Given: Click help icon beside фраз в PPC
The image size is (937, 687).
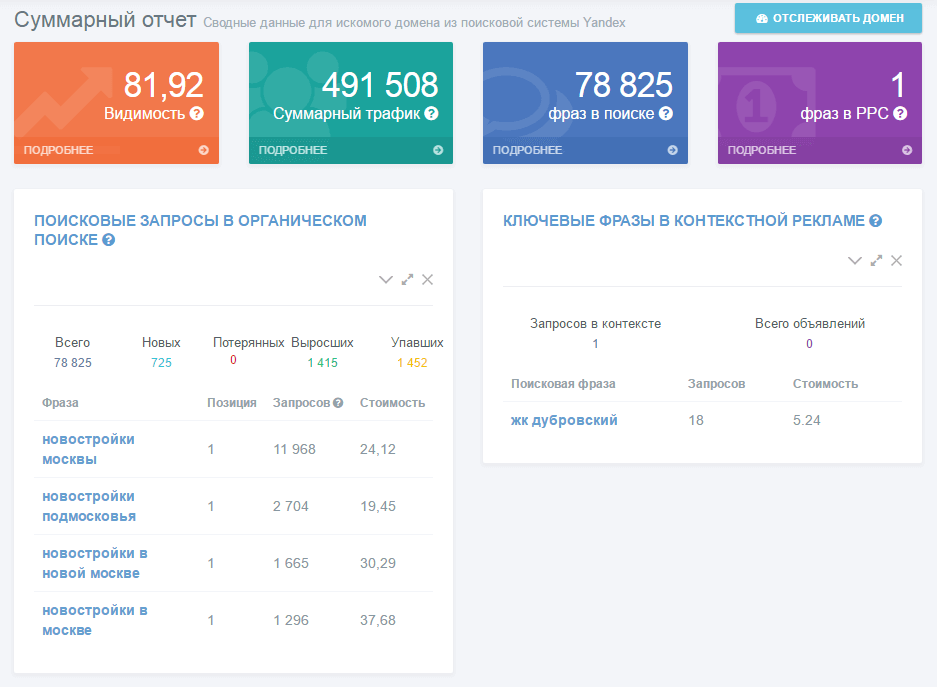Looking at the screenshot, I should point(900,114).
